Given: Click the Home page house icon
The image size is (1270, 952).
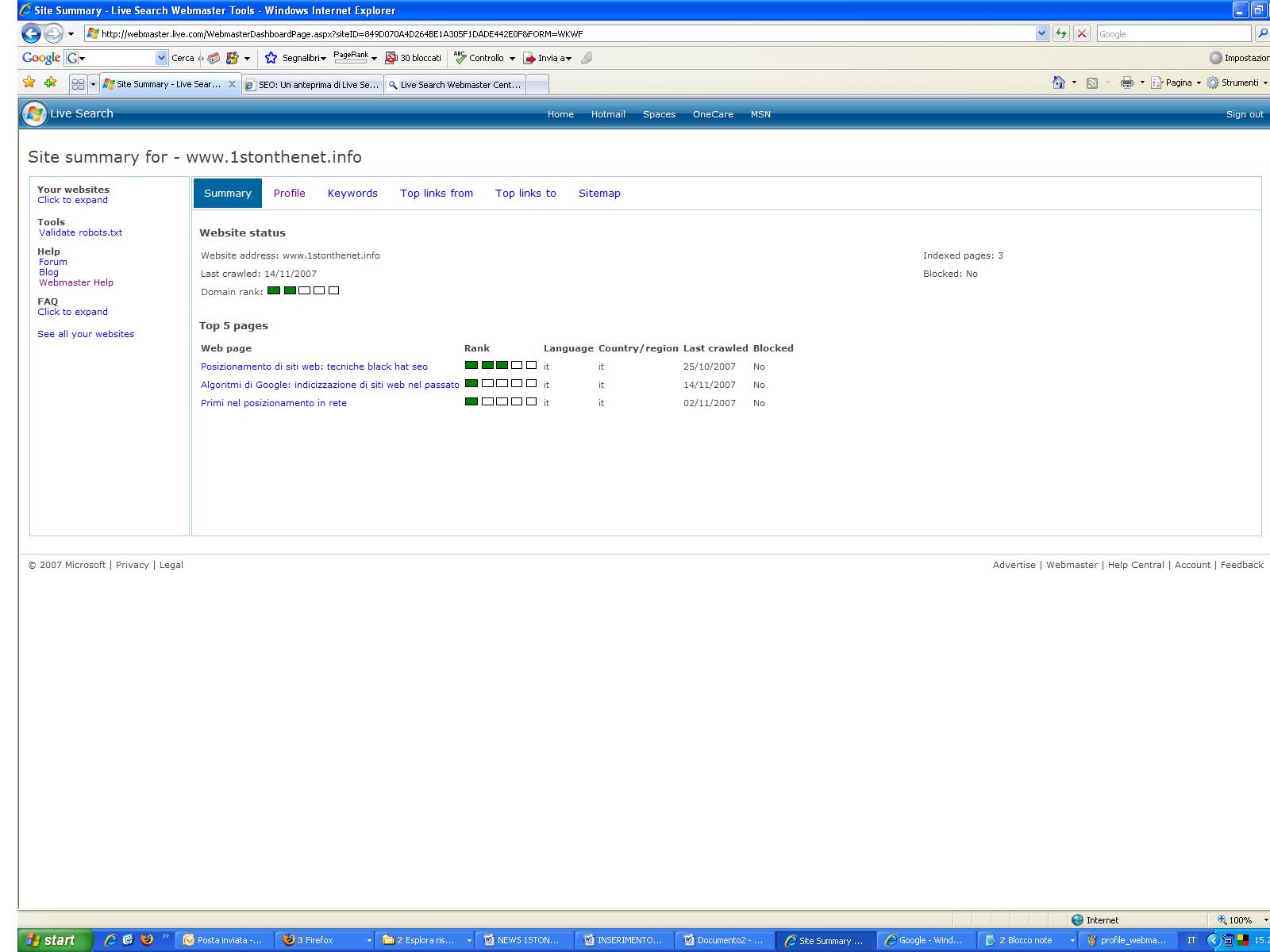Looking at the screenshot, I should (x=1058, y=83).
